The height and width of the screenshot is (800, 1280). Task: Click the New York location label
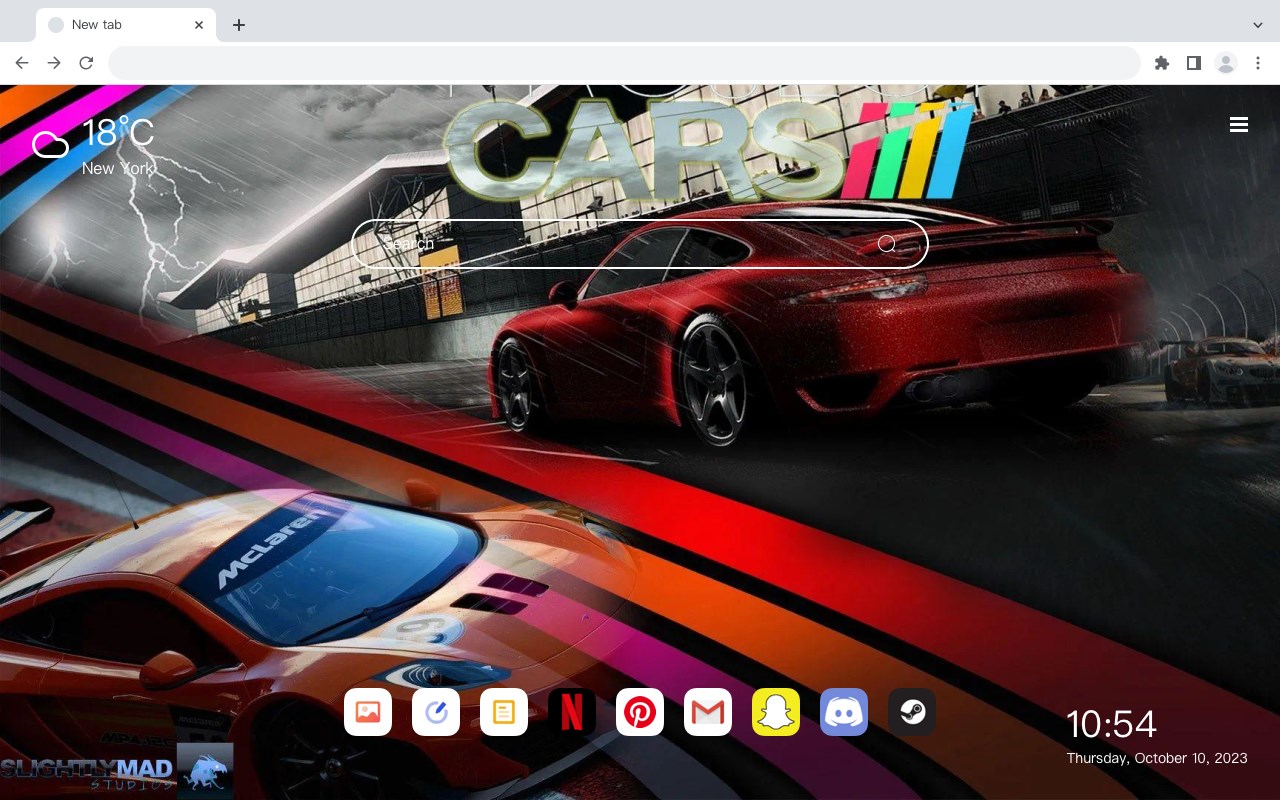[x=118, y=169]
